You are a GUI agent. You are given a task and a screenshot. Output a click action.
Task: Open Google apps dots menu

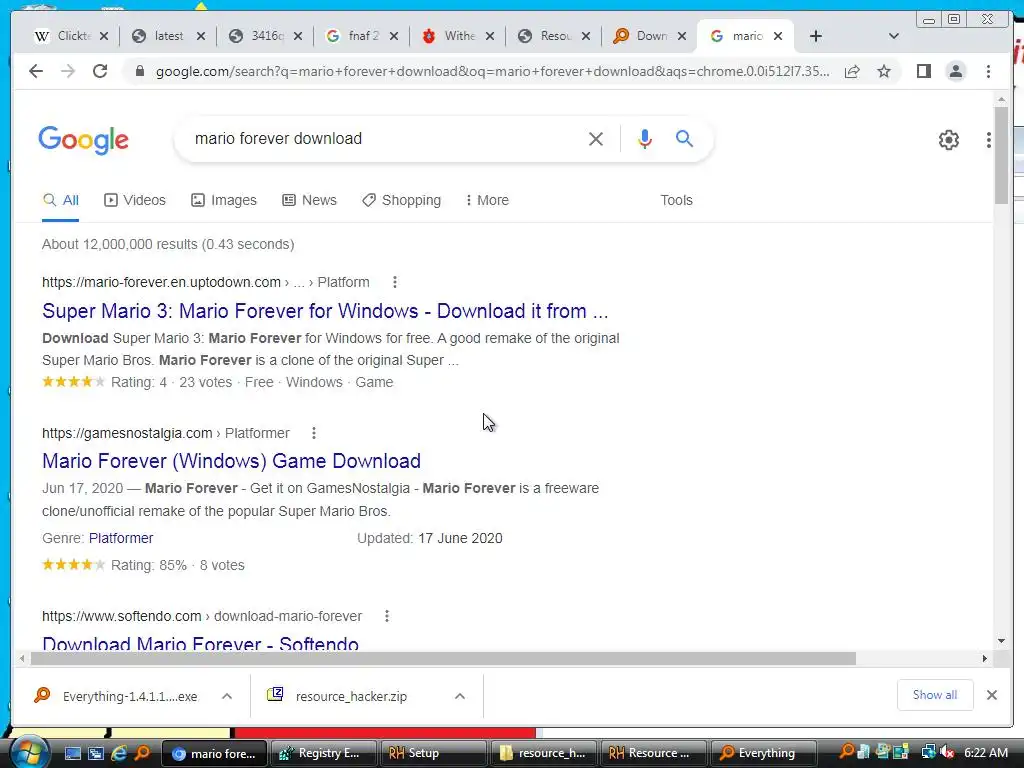point(989,140)
